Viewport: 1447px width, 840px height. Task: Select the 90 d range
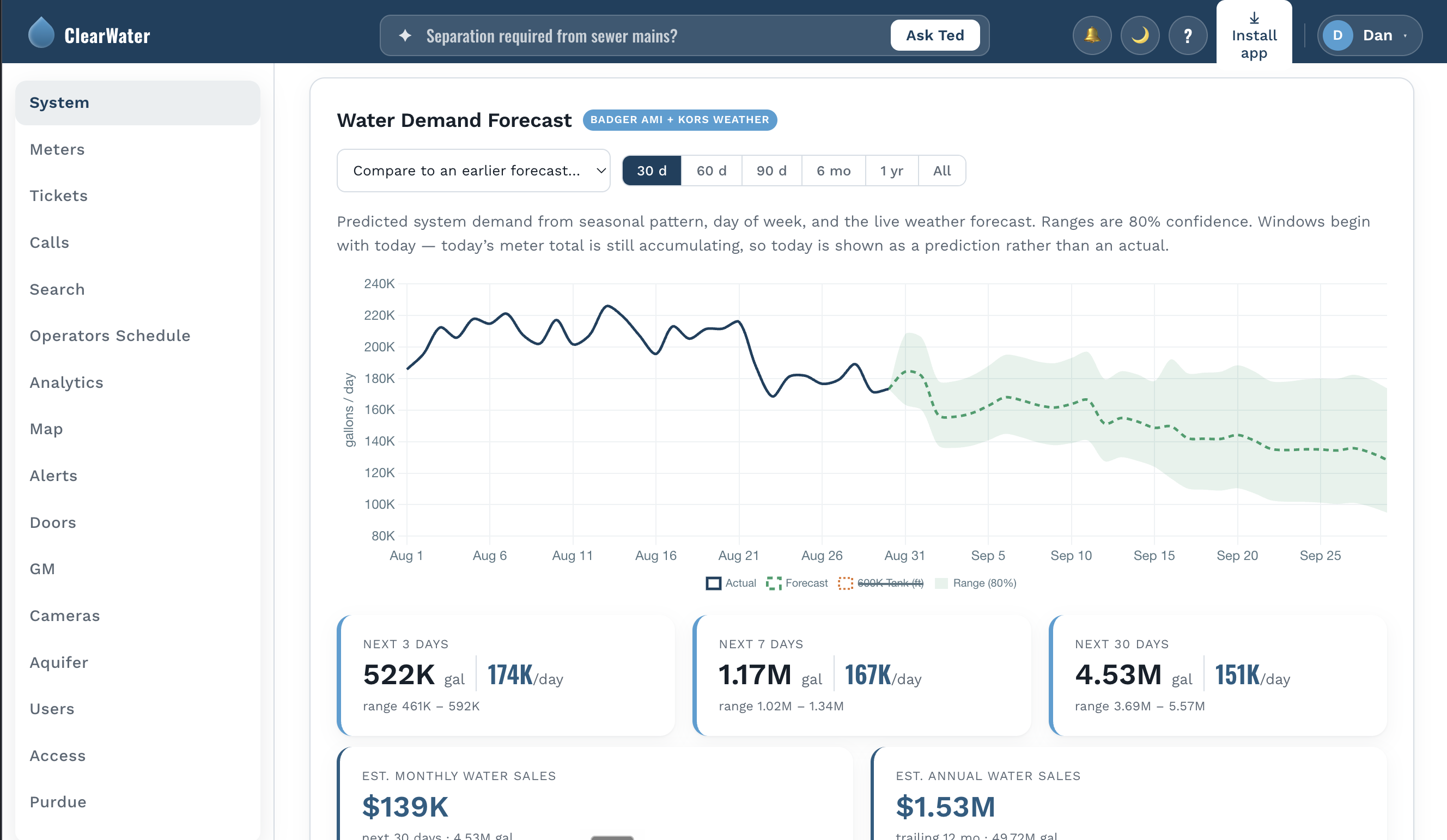(x=771, y=171)
